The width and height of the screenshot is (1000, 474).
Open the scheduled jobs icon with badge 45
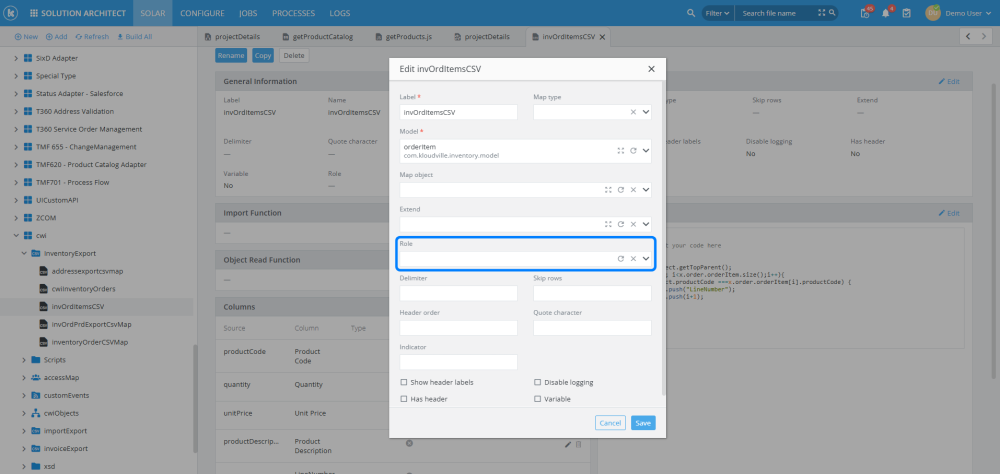865,13
